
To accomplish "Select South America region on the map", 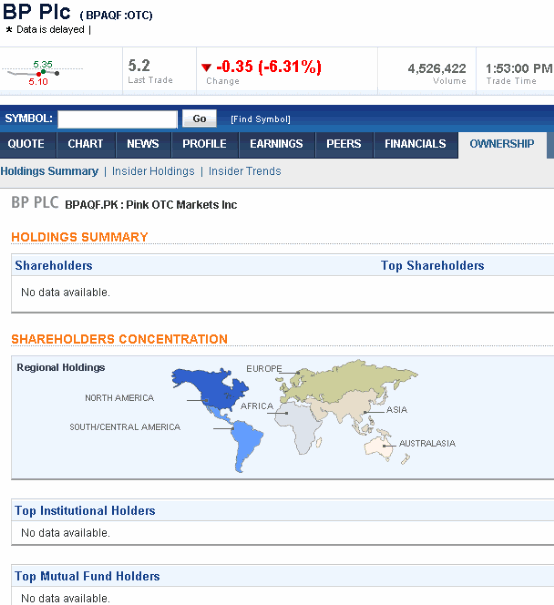I will pos(247,446).
